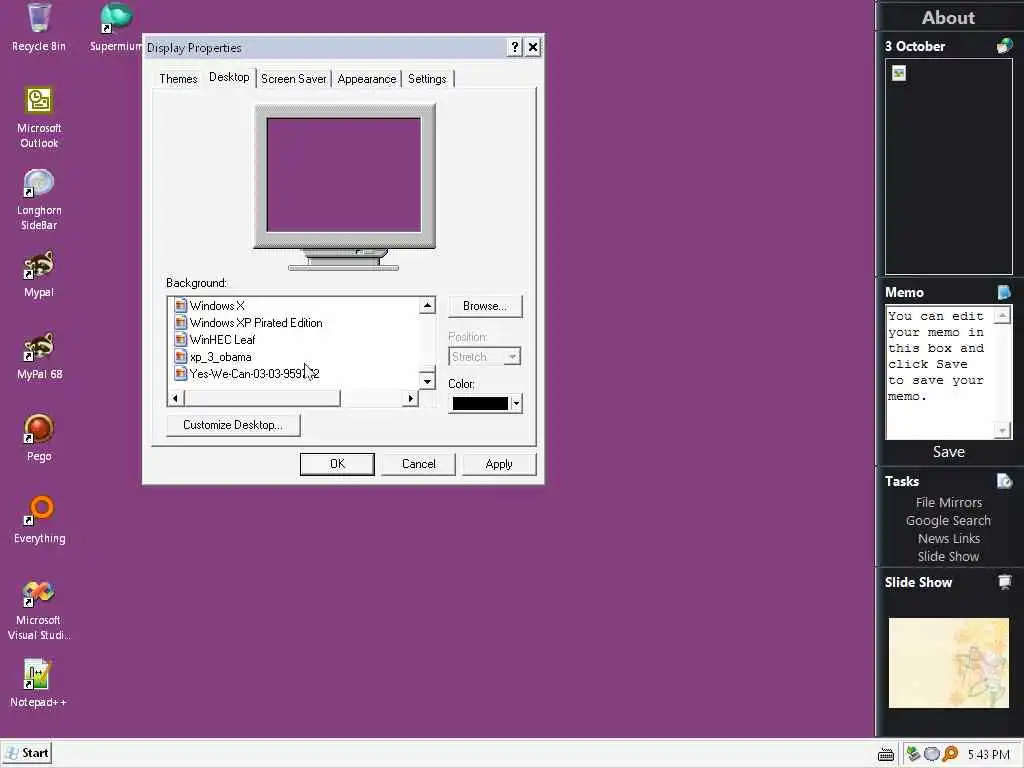
Task: Open the Supermium desktop shortcut
Action: 116,27
